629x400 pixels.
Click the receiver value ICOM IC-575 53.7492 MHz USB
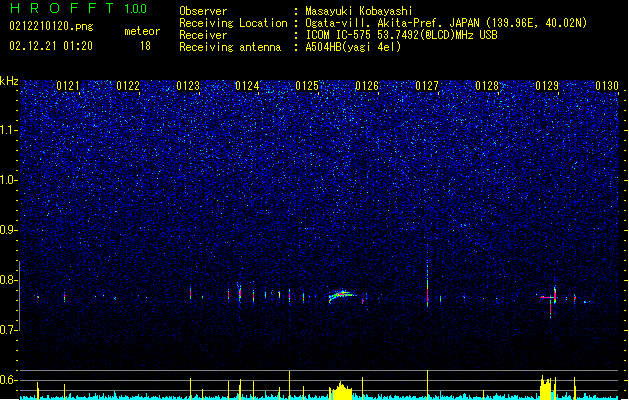tap(401, 35)
